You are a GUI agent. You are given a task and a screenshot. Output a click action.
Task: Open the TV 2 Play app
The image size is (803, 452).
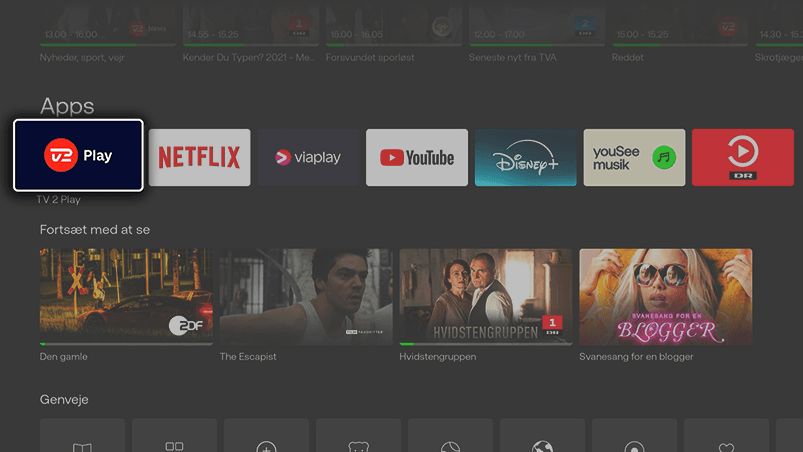pyautogui.click(x=78, y=155)
